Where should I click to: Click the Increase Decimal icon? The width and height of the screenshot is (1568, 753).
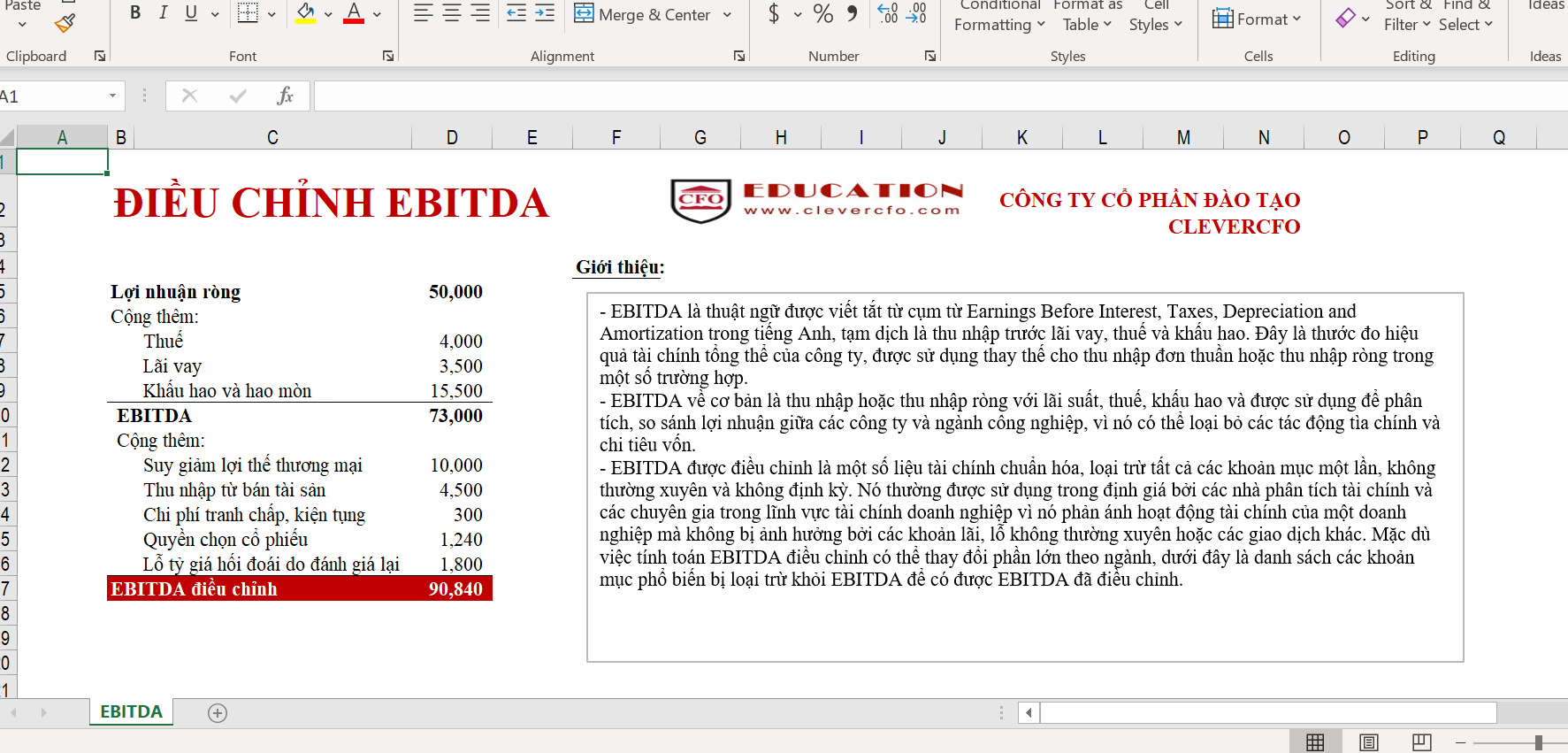(887, 14)
